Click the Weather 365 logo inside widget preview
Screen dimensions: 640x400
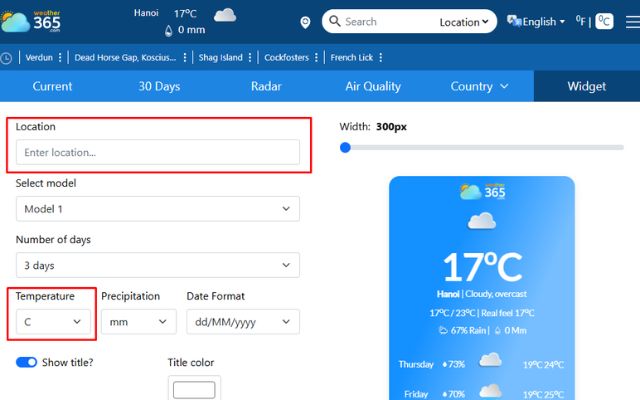click(482, 191)
